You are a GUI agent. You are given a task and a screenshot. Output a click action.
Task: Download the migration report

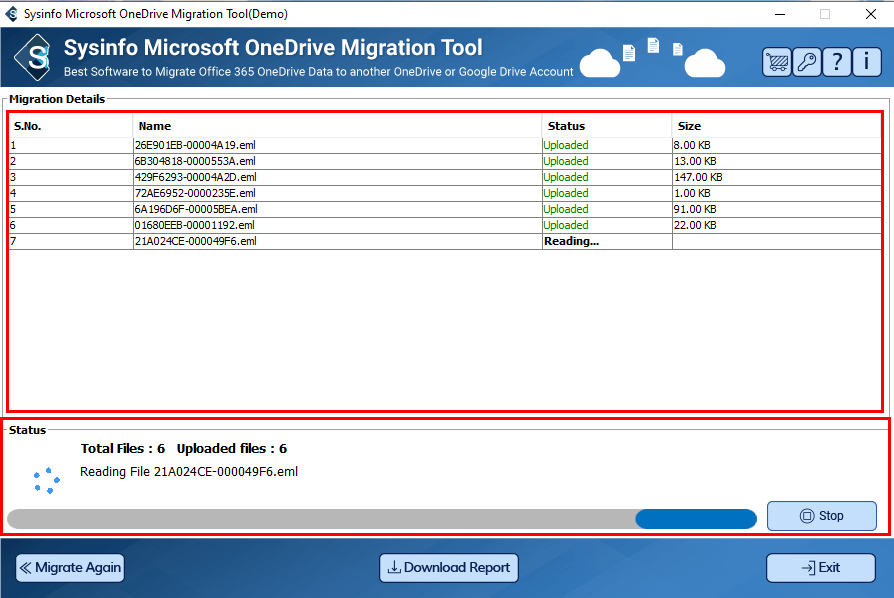point(449,567)
